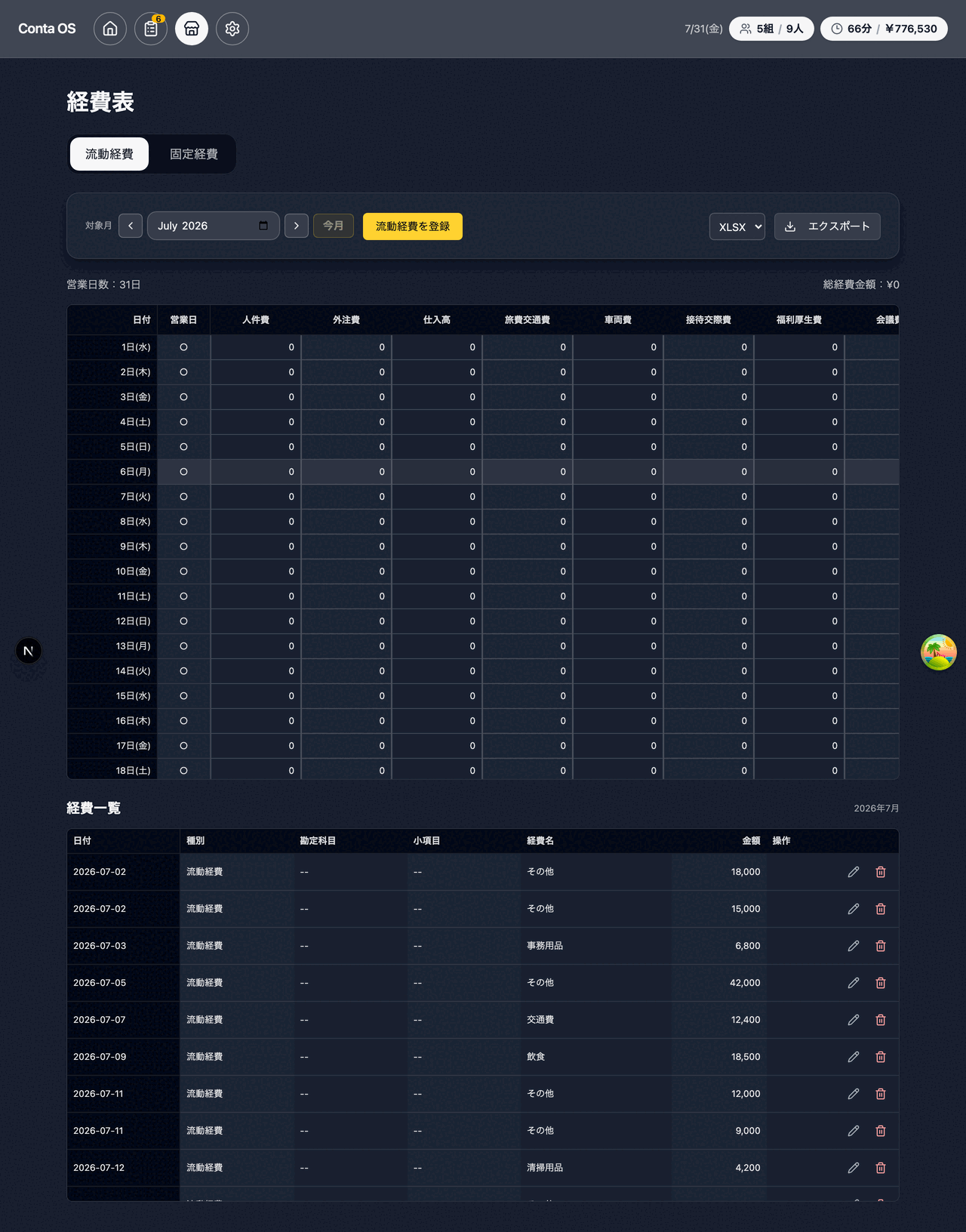Switch to the 固定経費 tab
966x1232 pixels.
coord(194,154)
